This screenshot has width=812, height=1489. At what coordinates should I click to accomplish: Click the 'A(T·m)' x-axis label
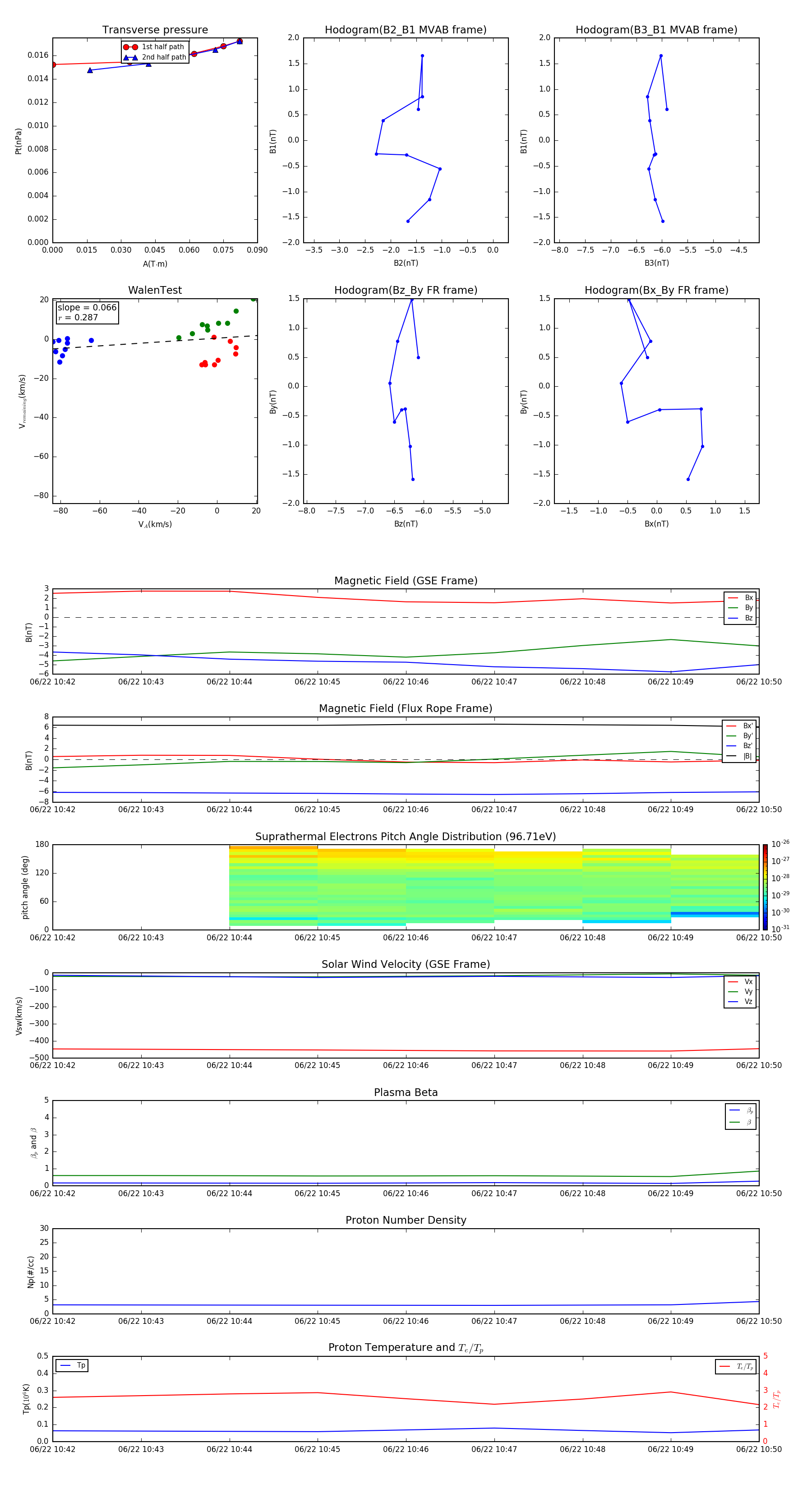point(155,264)
